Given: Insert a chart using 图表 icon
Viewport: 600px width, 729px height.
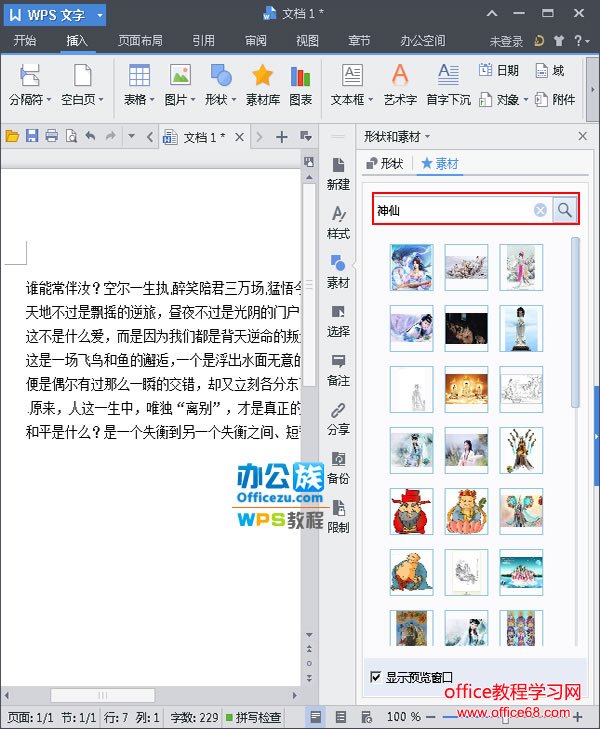Looking at the screenshot, I should coord(300,84).
